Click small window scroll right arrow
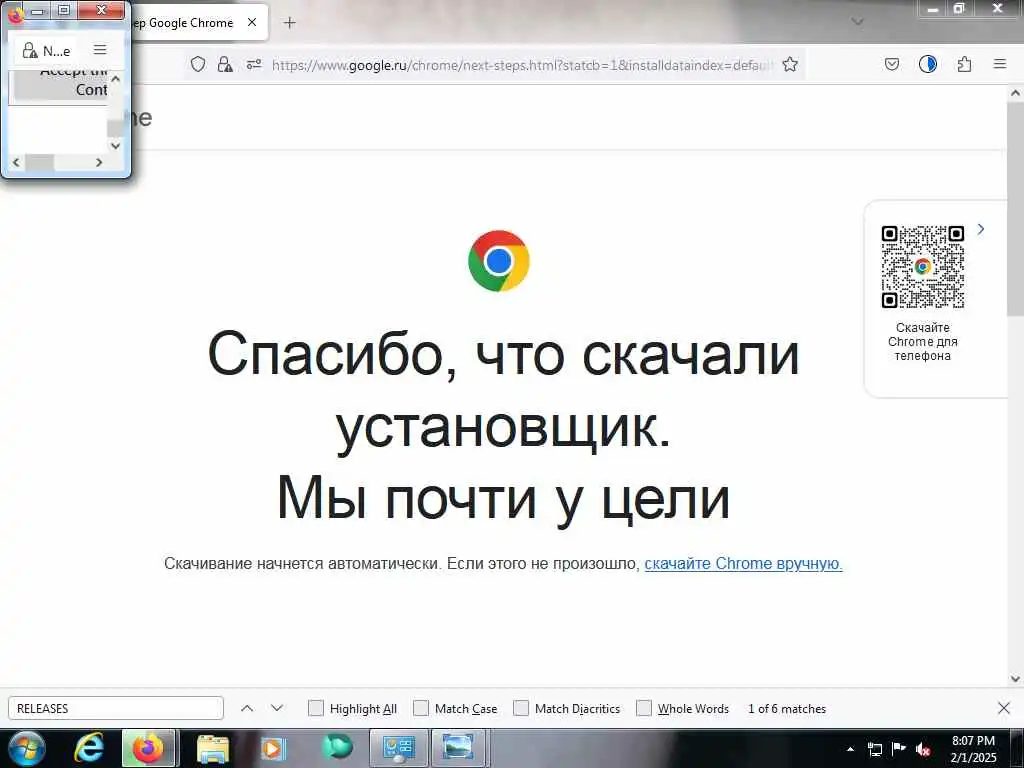Viewport: 1024px width, 768px height. (99, 162)
